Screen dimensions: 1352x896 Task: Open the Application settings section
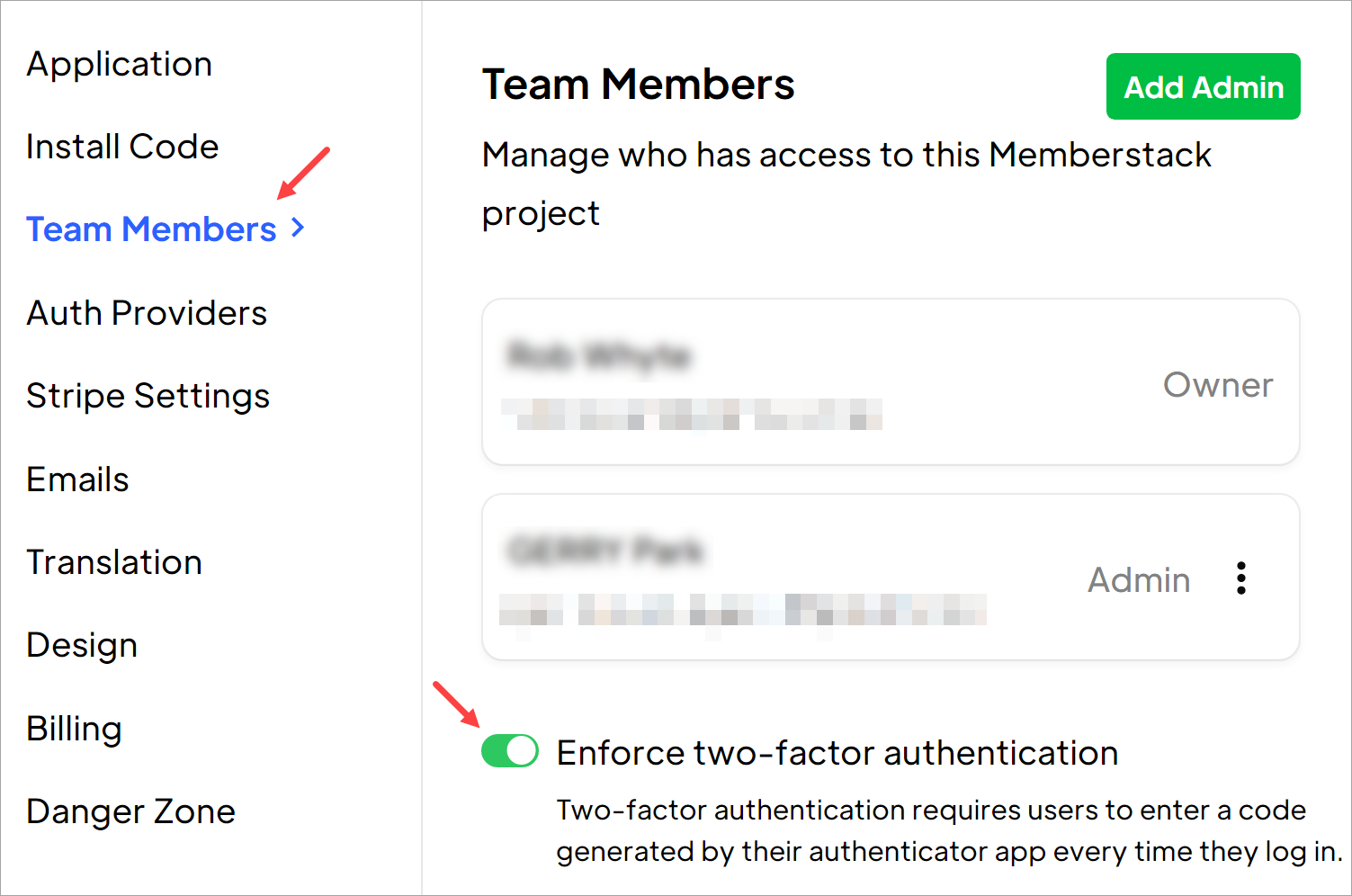point(120,65)
